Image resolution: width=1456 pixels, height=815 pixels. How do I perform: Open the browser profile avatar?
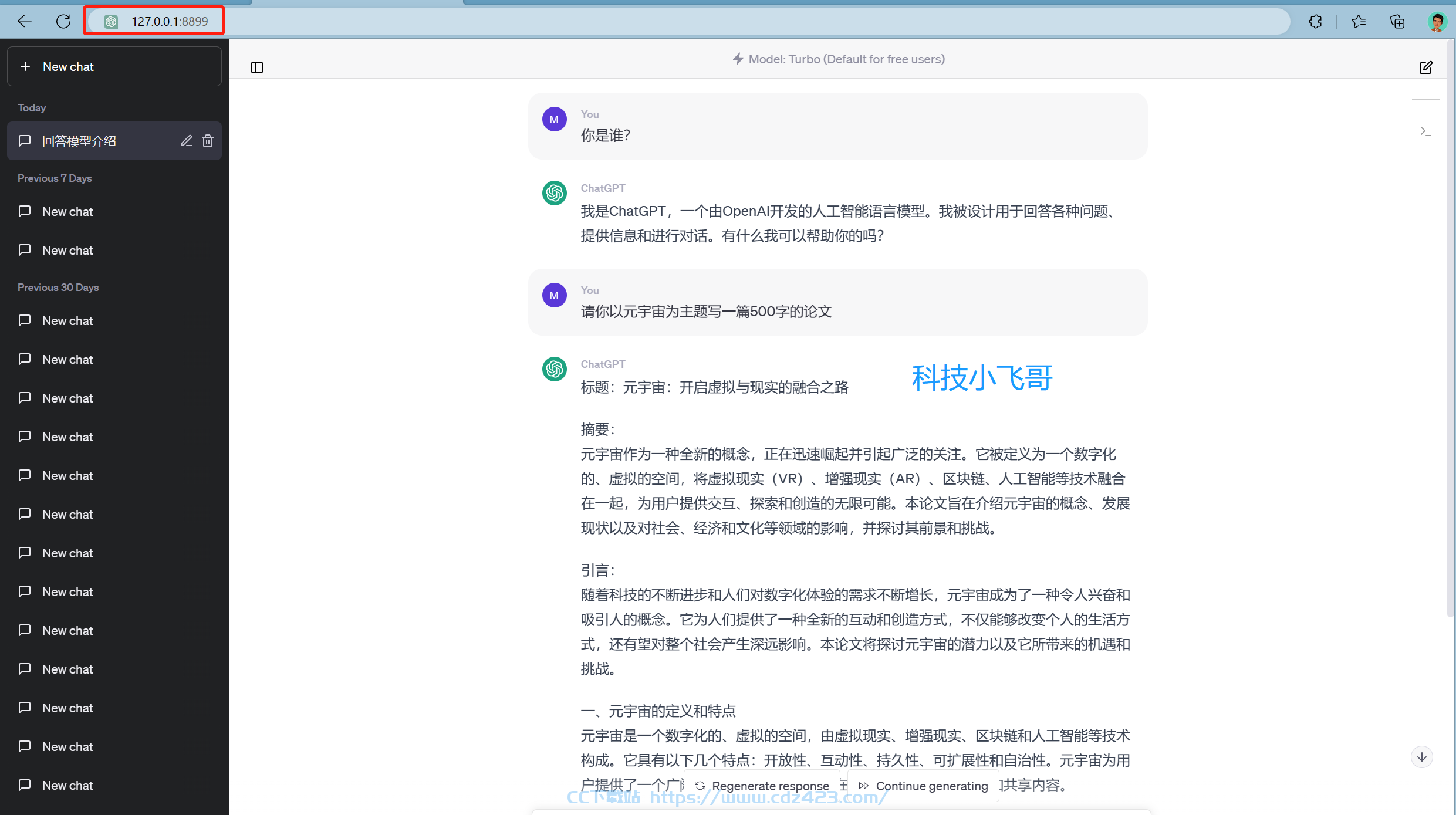pos(1437,22)
